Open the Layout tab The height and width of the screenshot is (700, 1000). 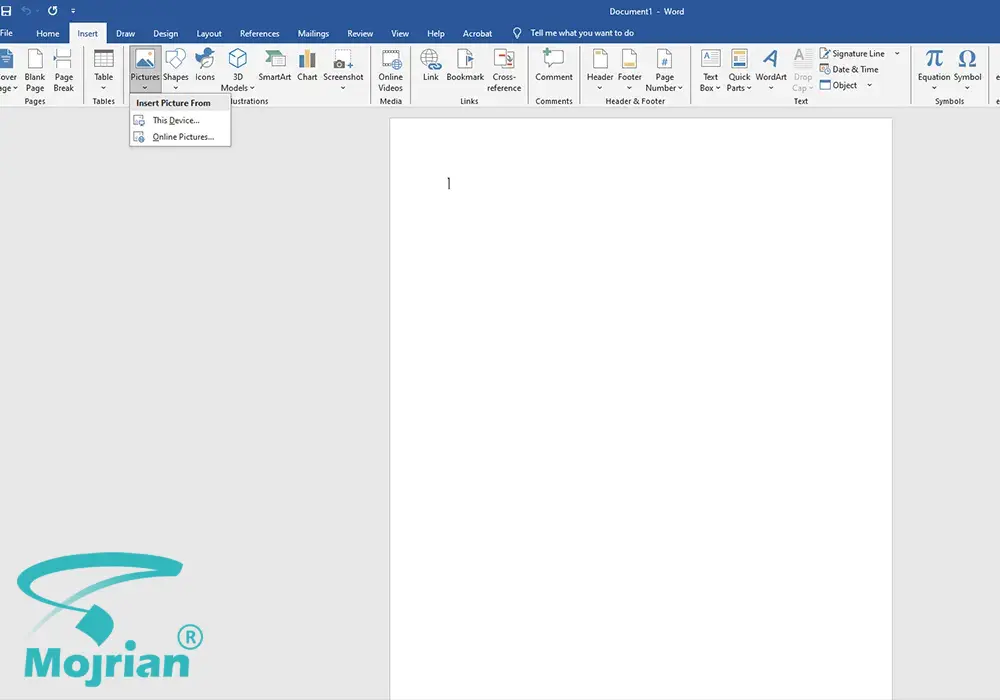pyautogui.click(x=209, y=33)
